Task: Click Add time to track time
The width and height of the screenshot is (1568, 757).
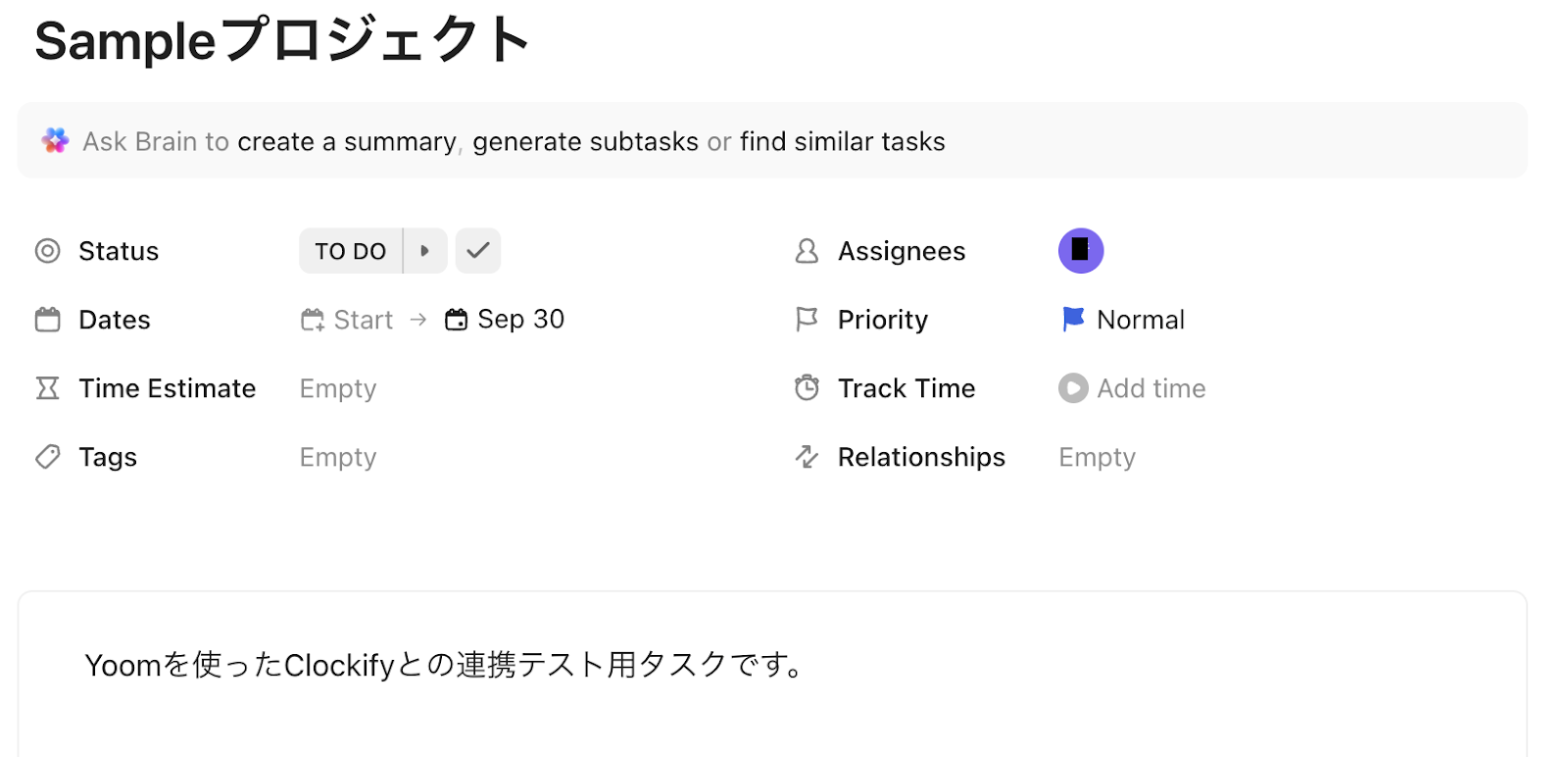Action: (1151, 388)
